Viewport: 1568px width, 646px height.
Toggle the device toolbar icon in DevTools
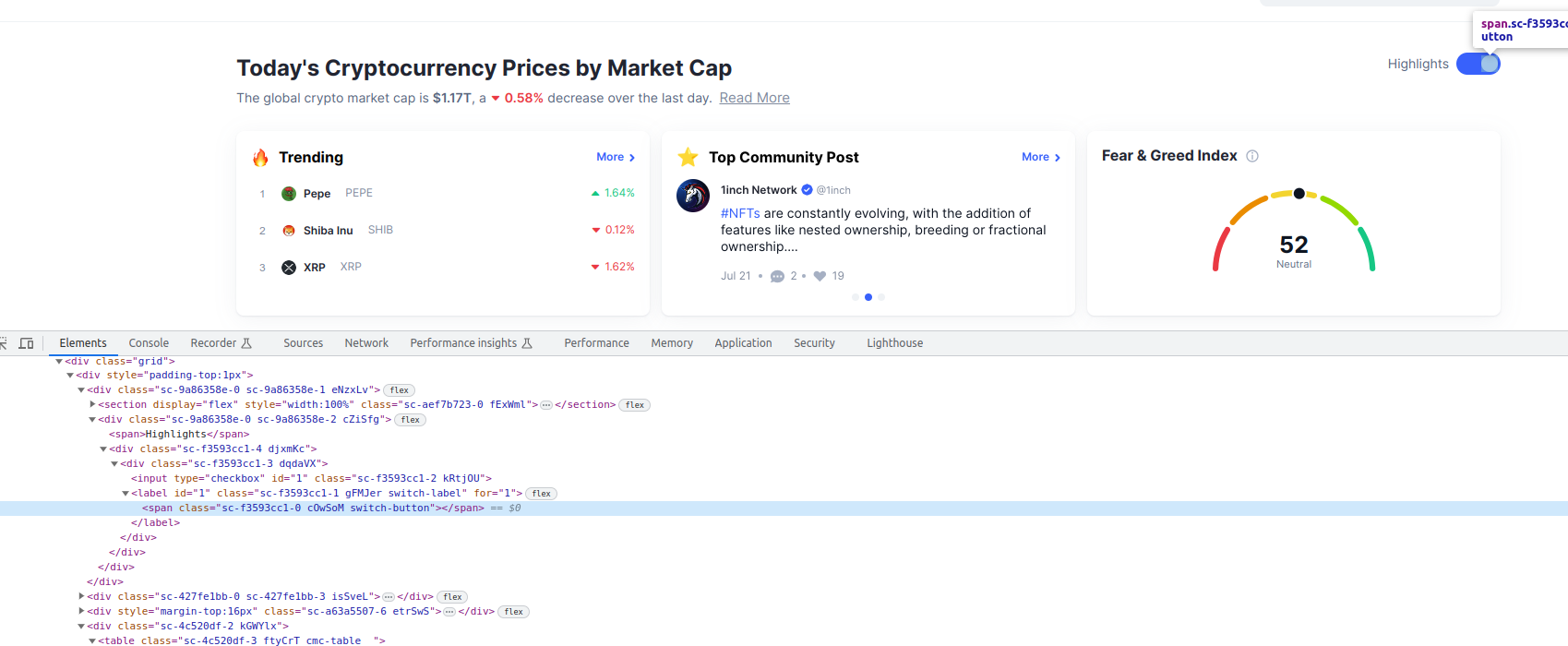[26, 343]
